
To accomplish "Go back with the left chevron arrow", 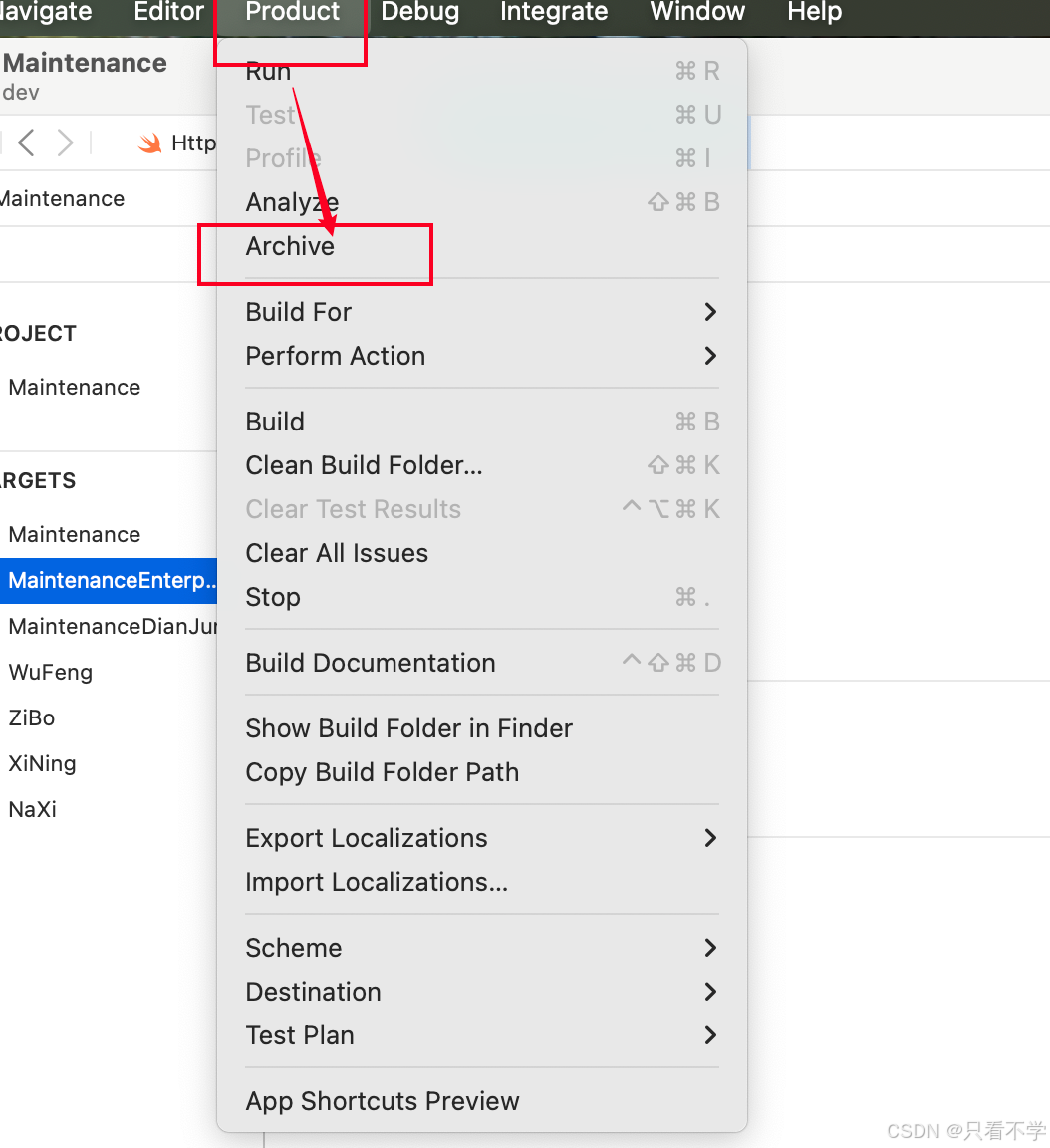I will point(26,143).
